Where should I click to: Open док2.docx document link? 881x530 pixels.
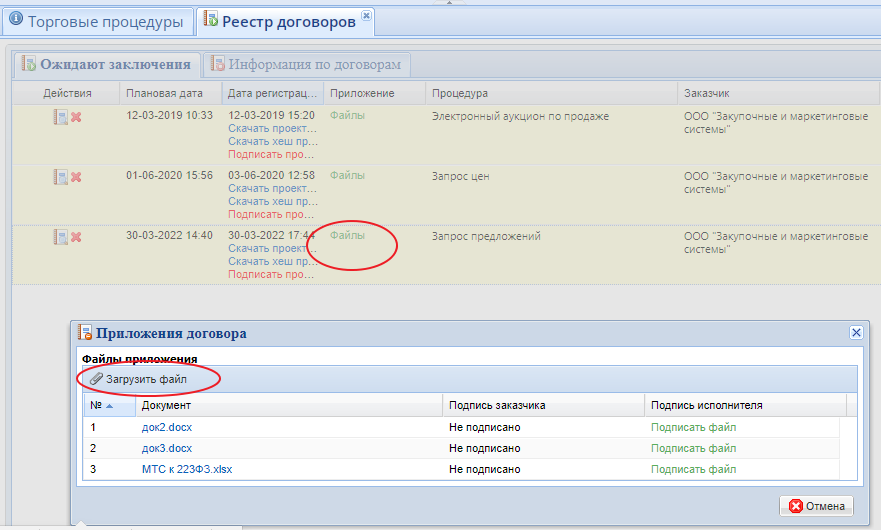point(166,427)
